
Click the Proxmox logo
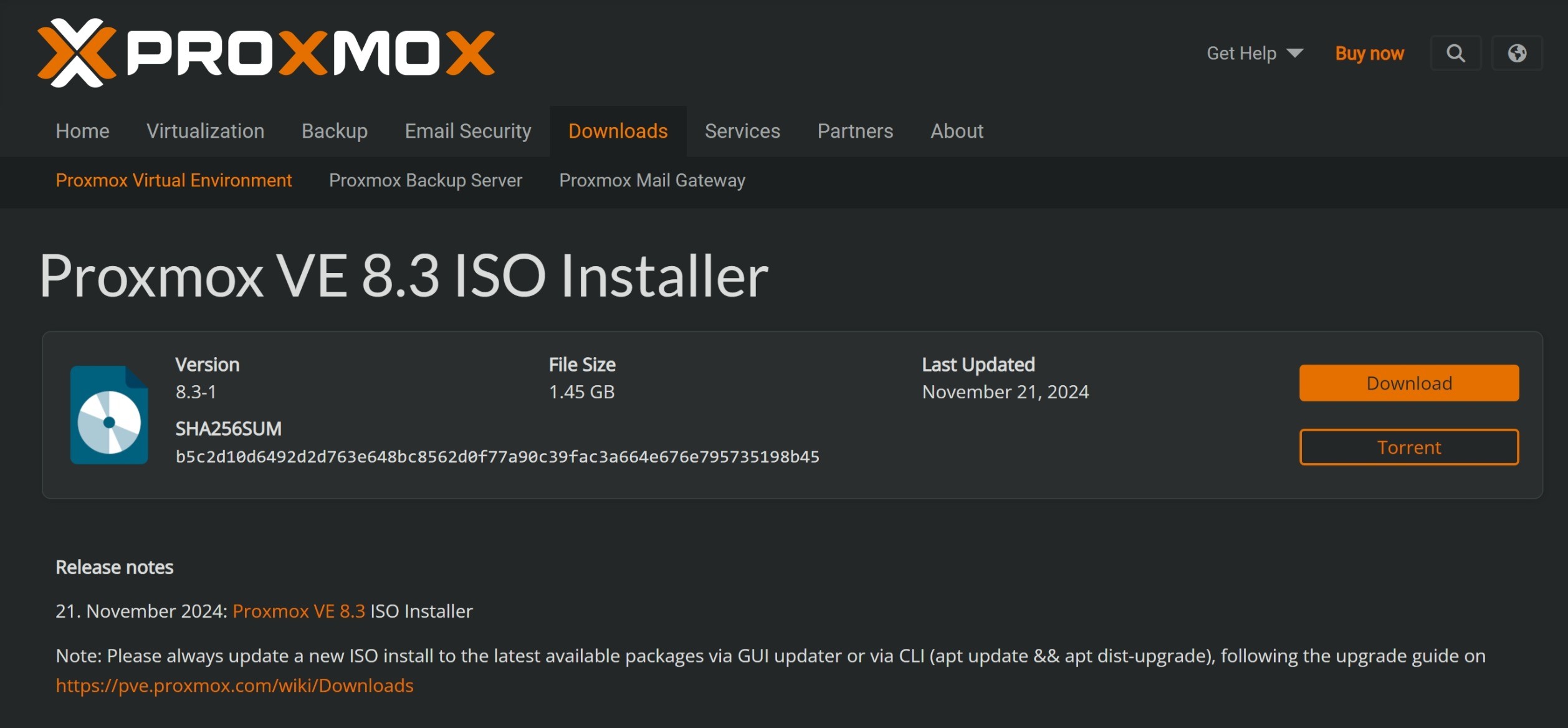pyautogui.click(x=266, y=53)
